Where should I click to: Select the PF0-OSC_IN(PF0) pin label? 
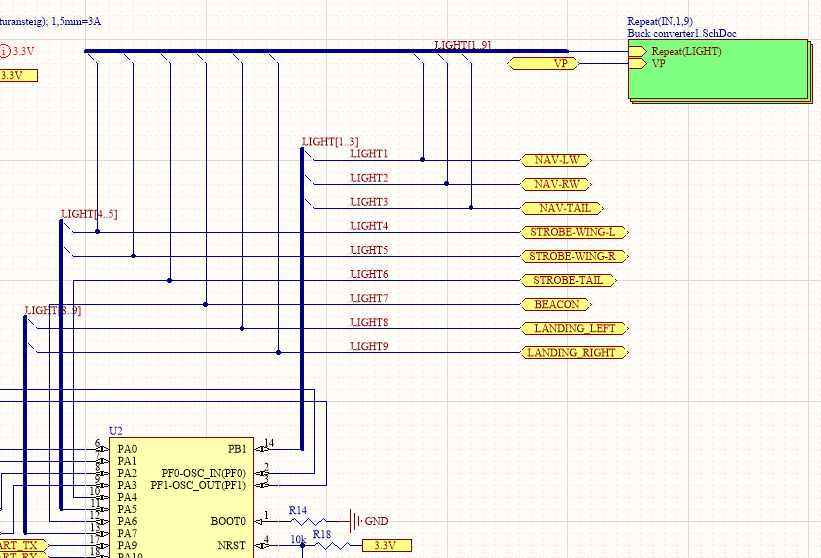(x=204, y=473)
